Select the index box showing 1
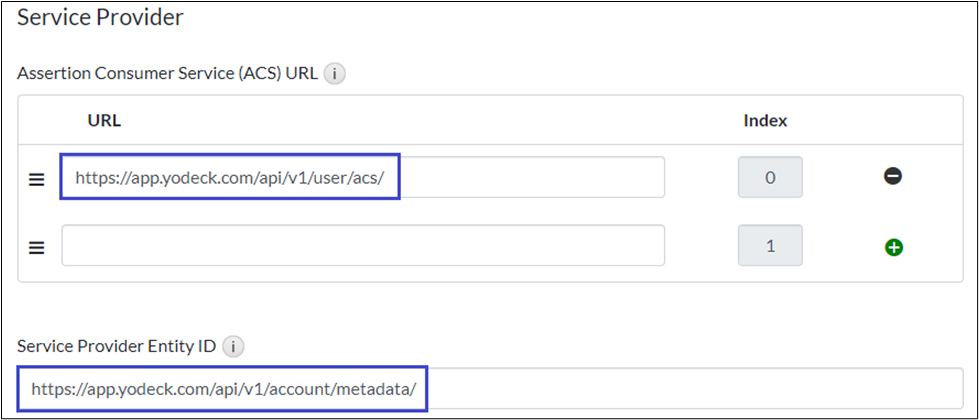This screenshot has height=420, width=979. click(769, 246)
